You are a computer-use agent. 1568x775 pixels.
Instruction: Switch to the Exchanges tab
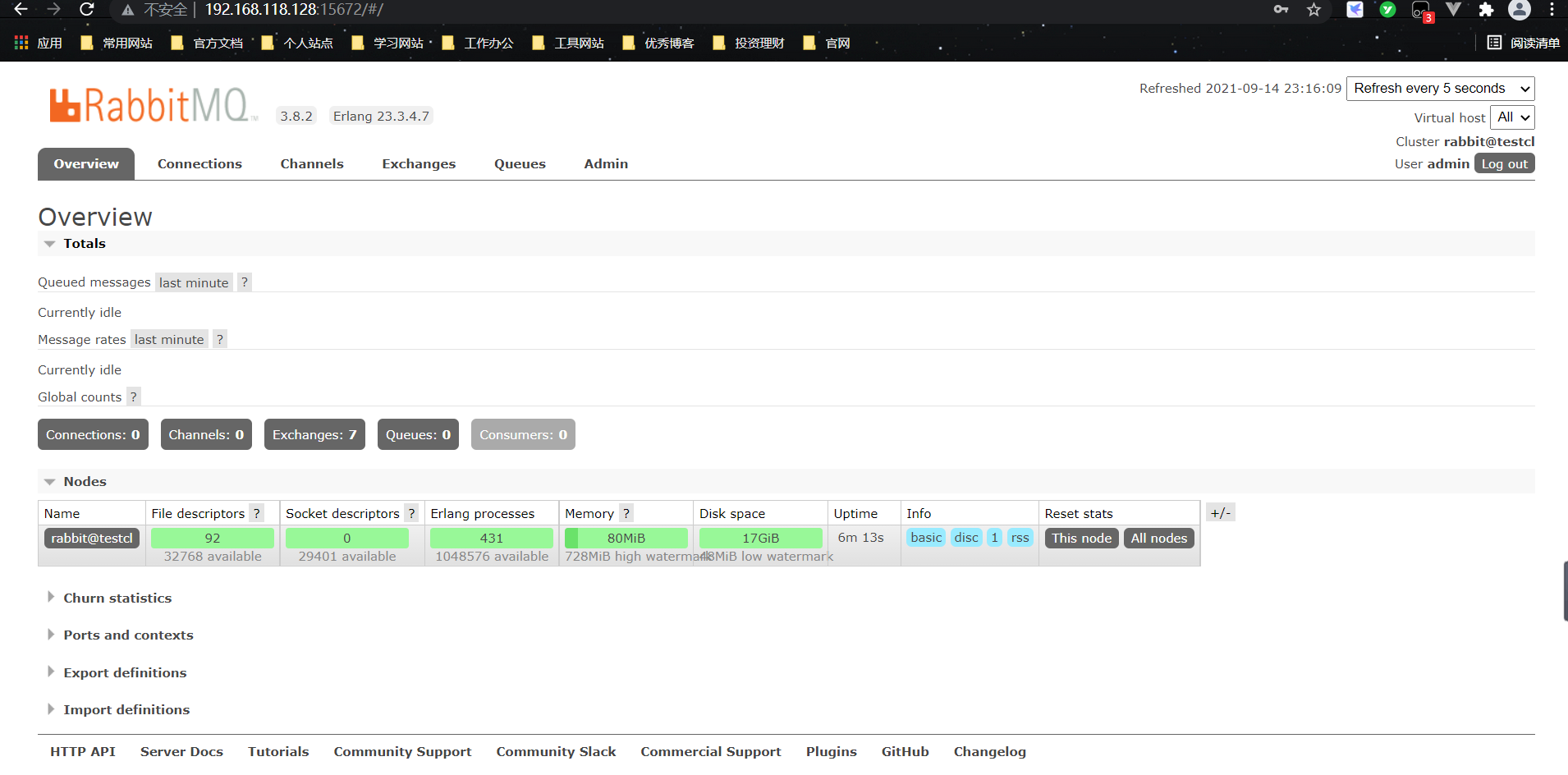click(x=419, y=164)
